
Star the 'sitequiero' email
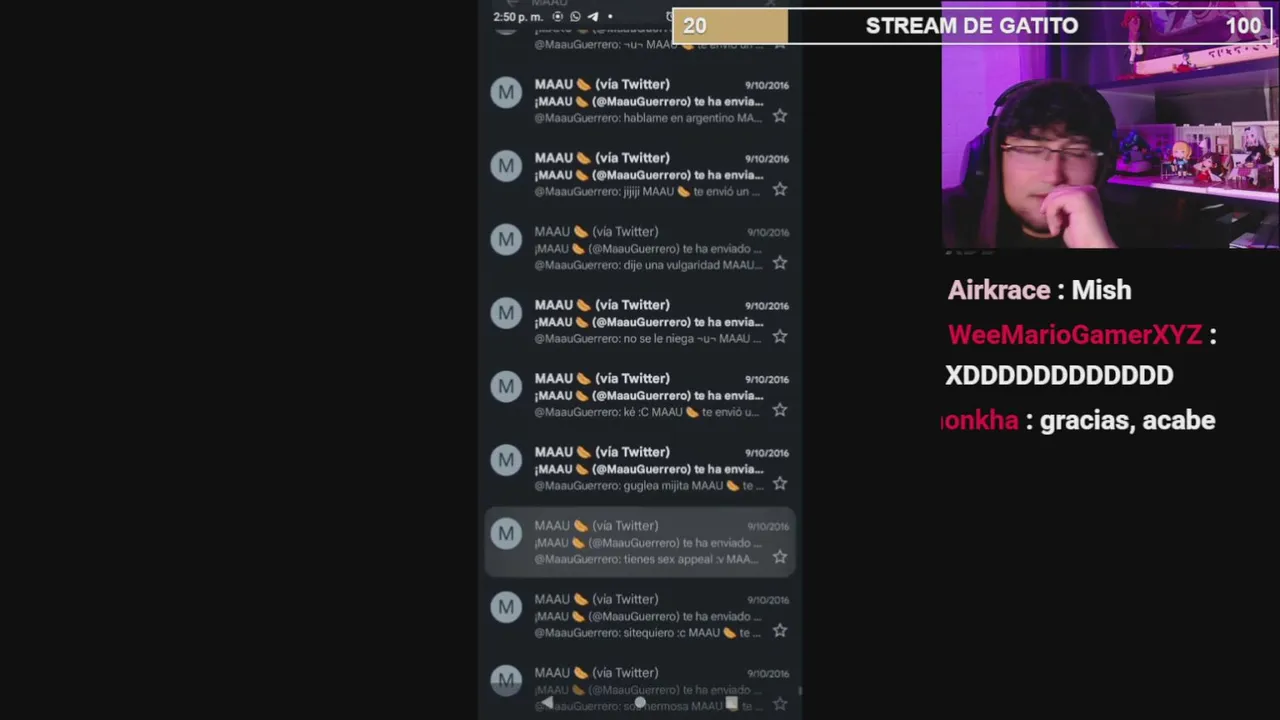click(x=779, y=631)
